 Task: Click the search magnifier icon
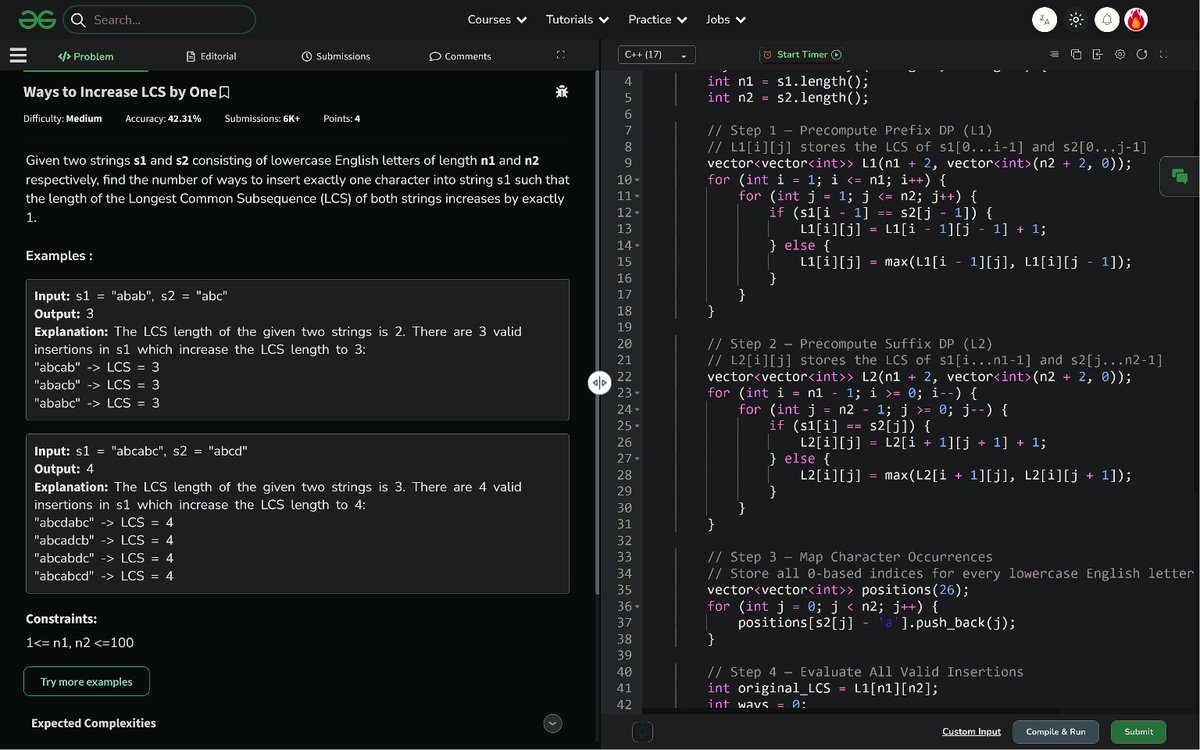(x=79, y=19)
